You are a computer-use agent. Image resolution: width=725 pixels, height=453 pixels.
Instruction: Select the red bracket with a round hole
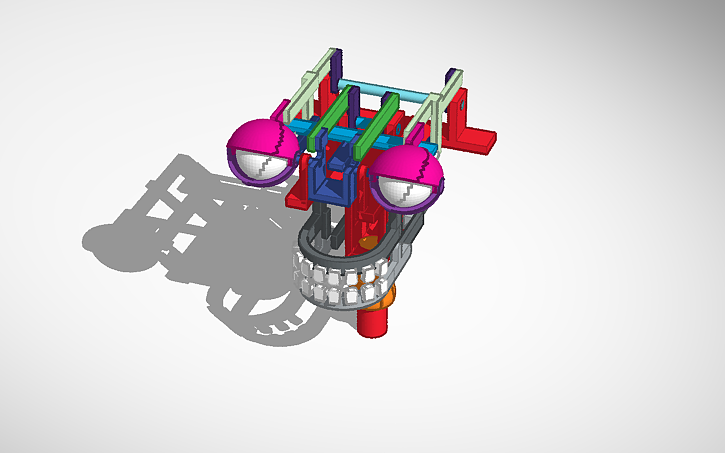(466, 123)
